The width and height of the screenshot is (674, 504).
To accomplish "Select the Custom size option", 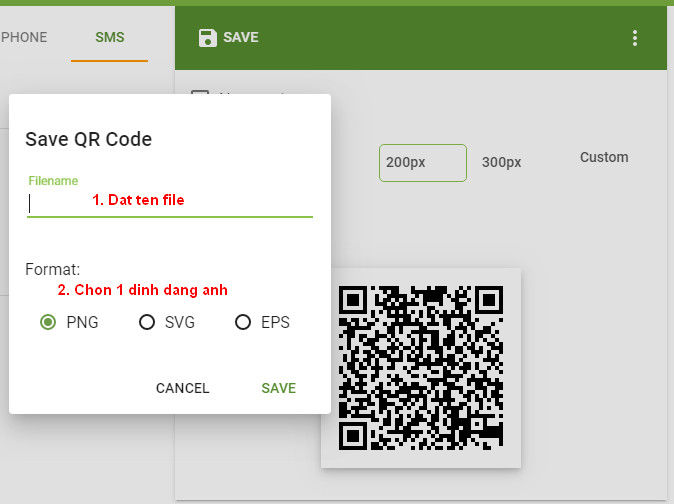I will click(x=604, y=157).
